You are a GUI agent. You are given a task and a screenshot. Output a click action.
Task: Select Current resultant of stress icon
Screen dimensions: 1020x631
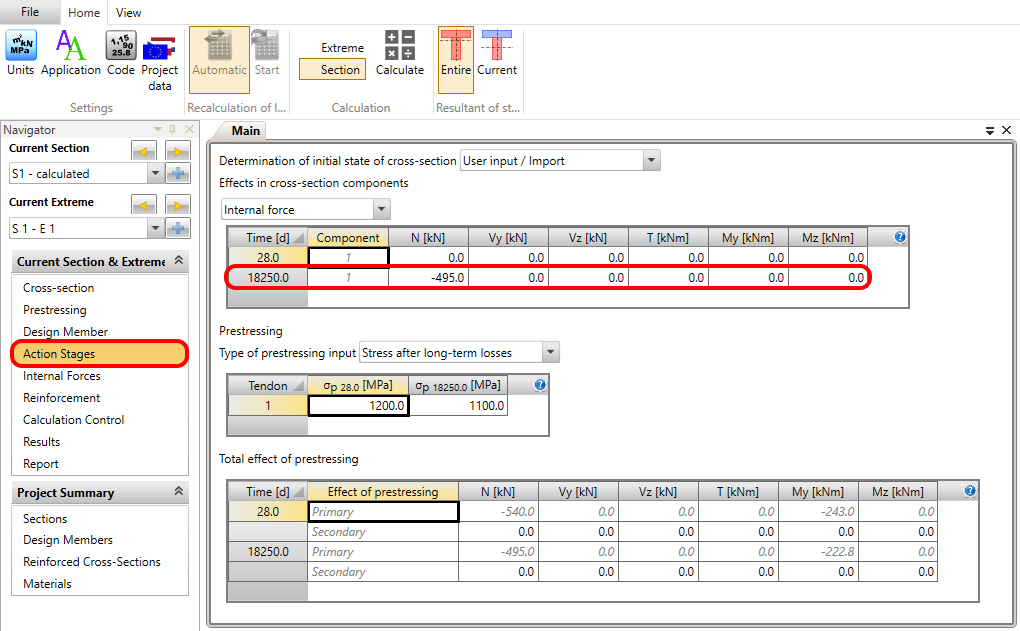pyautogui.click(x=496, y=53)
